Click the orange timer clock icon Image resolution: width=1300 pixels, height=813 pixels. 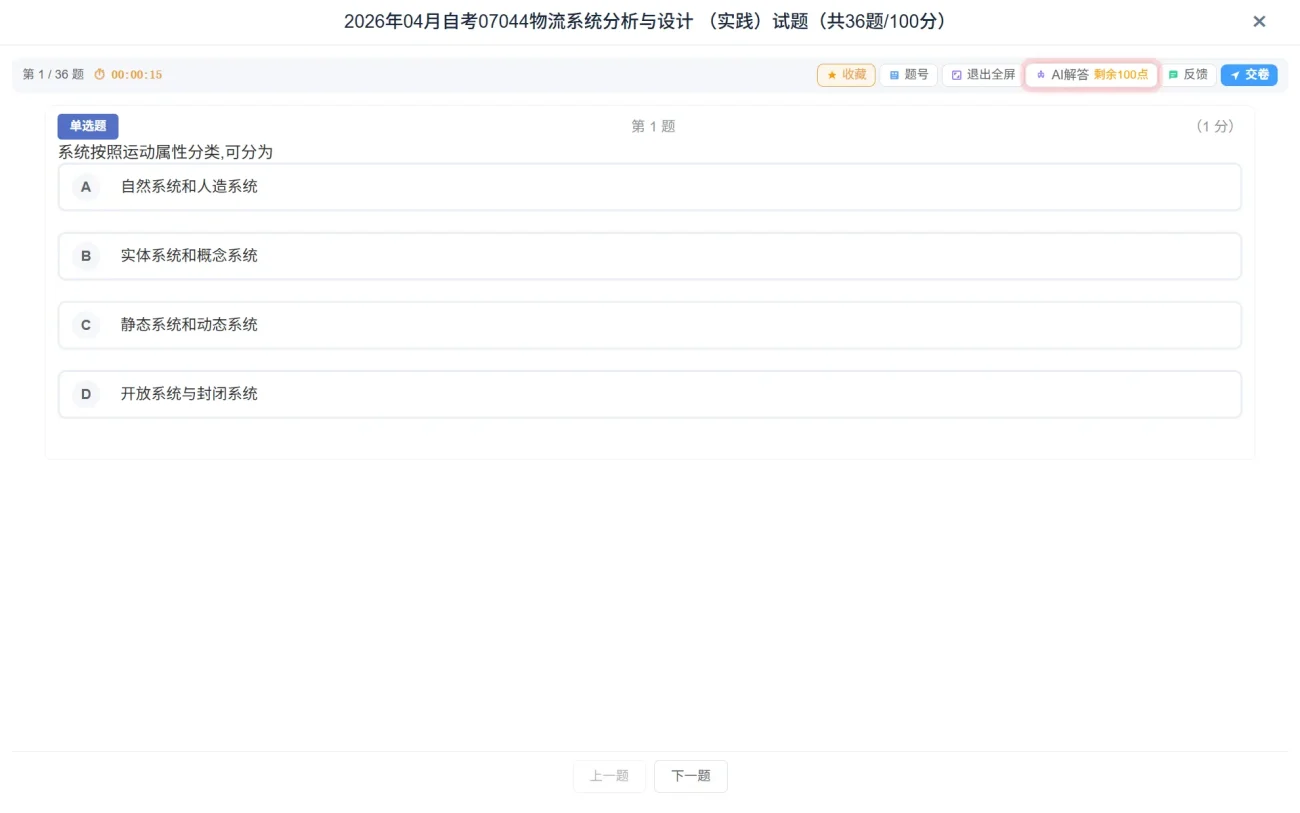point(99,75)
